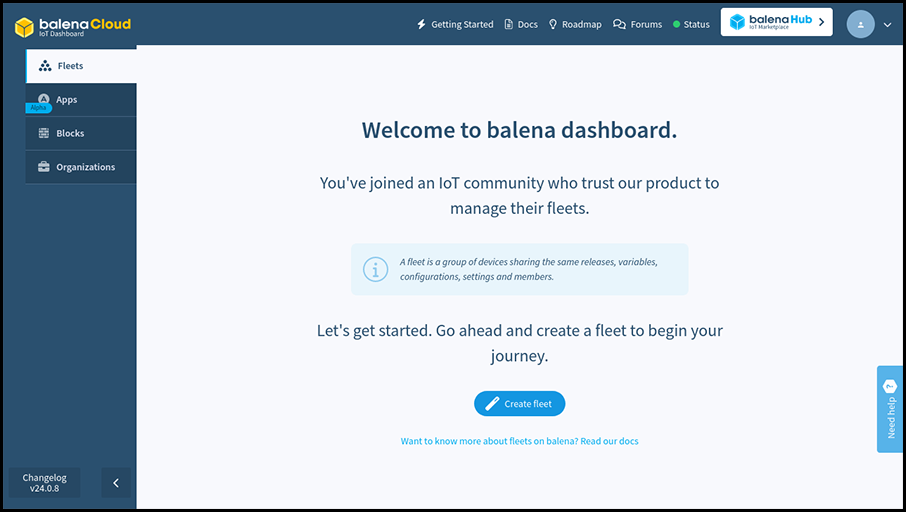Open the Docs link
Image resolution: width=906 pixels, height=512 pixels.
[x=521, y=24]
